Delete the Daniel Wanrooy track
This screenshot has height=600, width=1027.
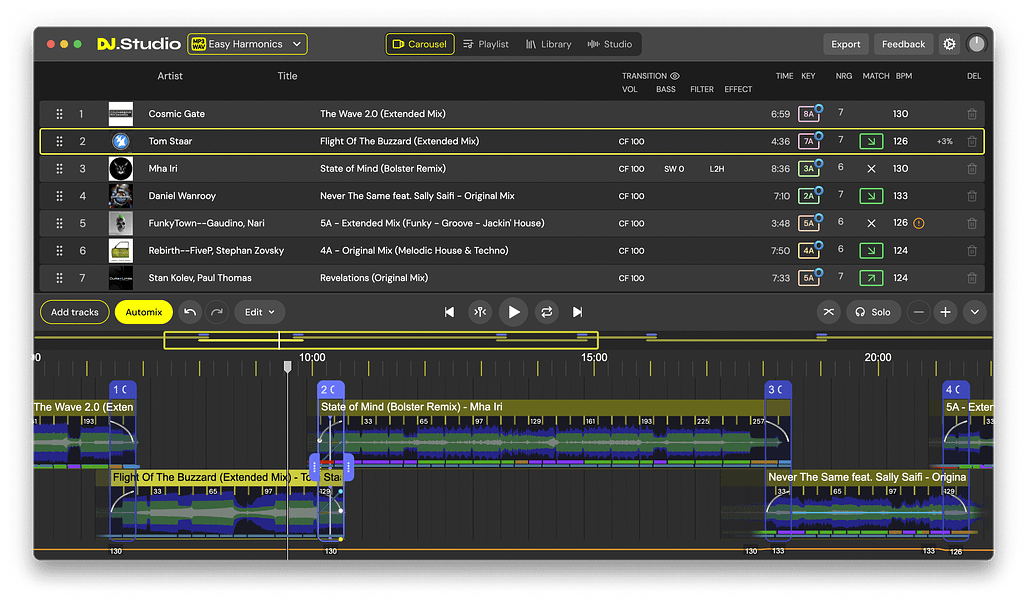pyautogui.click(x=972, y=196)
